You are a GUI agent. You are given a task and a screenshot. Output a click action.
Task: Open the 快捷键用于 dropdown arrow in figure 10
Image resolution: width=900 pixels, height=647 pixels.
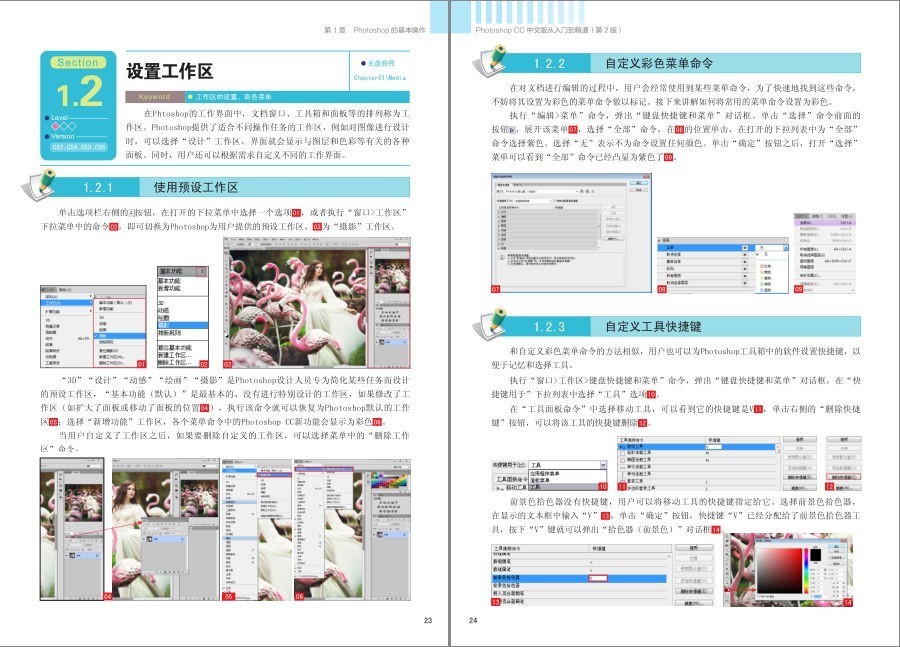tap(603, 465)
